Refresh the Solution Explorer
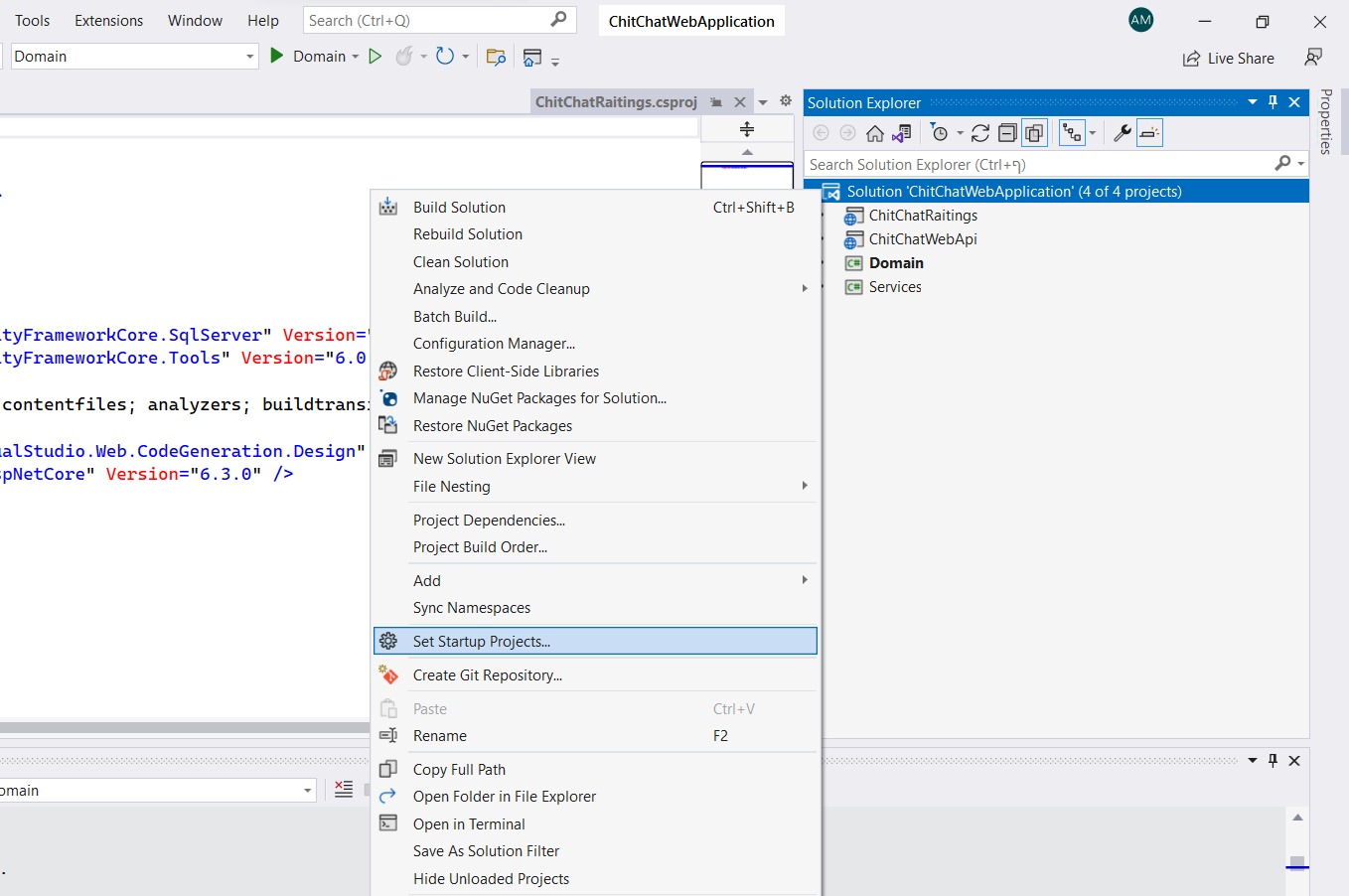 980,132
